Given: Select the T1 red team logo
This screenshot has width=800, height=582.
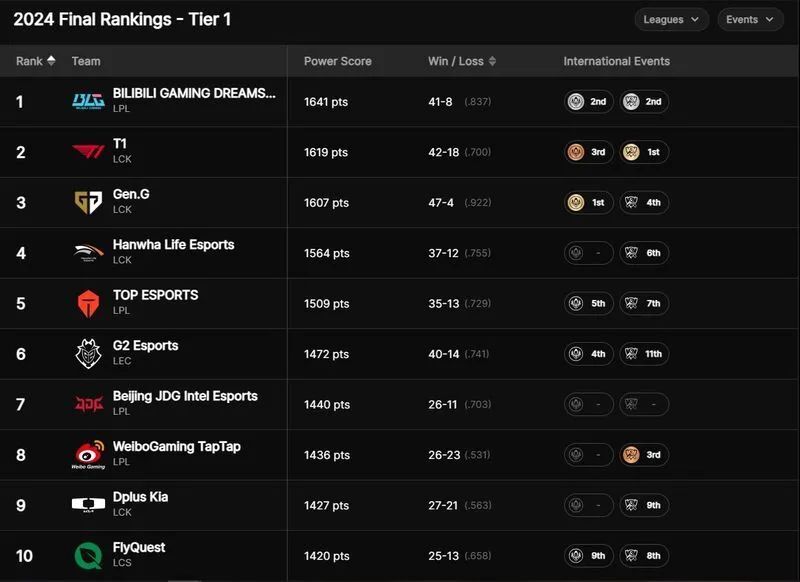Looking at the screenshot, I should [88, 151].
